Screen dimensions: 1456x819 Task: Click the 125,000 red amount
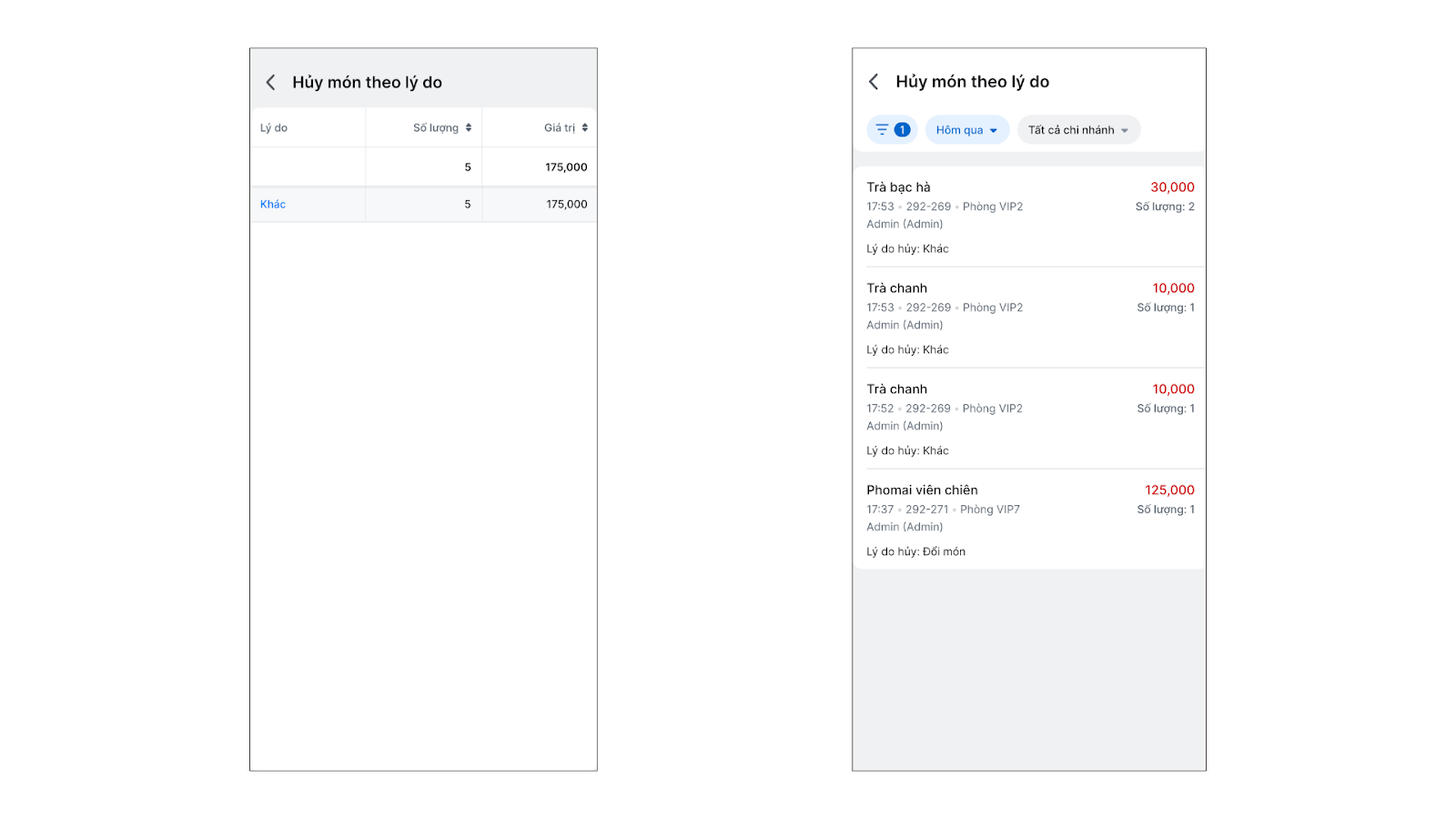click(x=1169, y=490)
